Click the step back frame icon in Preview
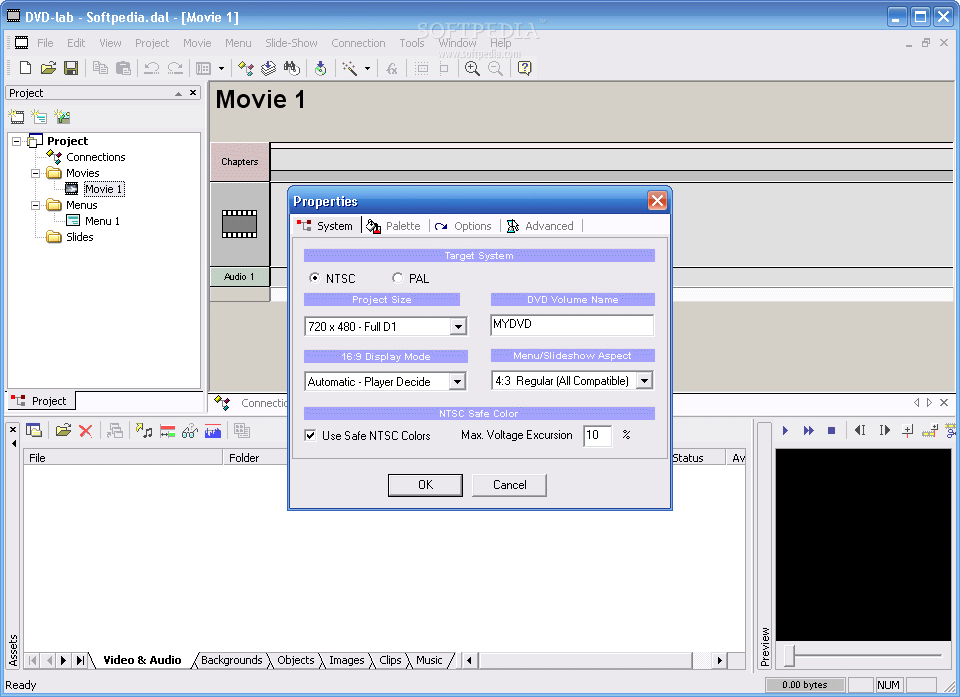This screenshot has height=697, width=960. tap(860, 431)
